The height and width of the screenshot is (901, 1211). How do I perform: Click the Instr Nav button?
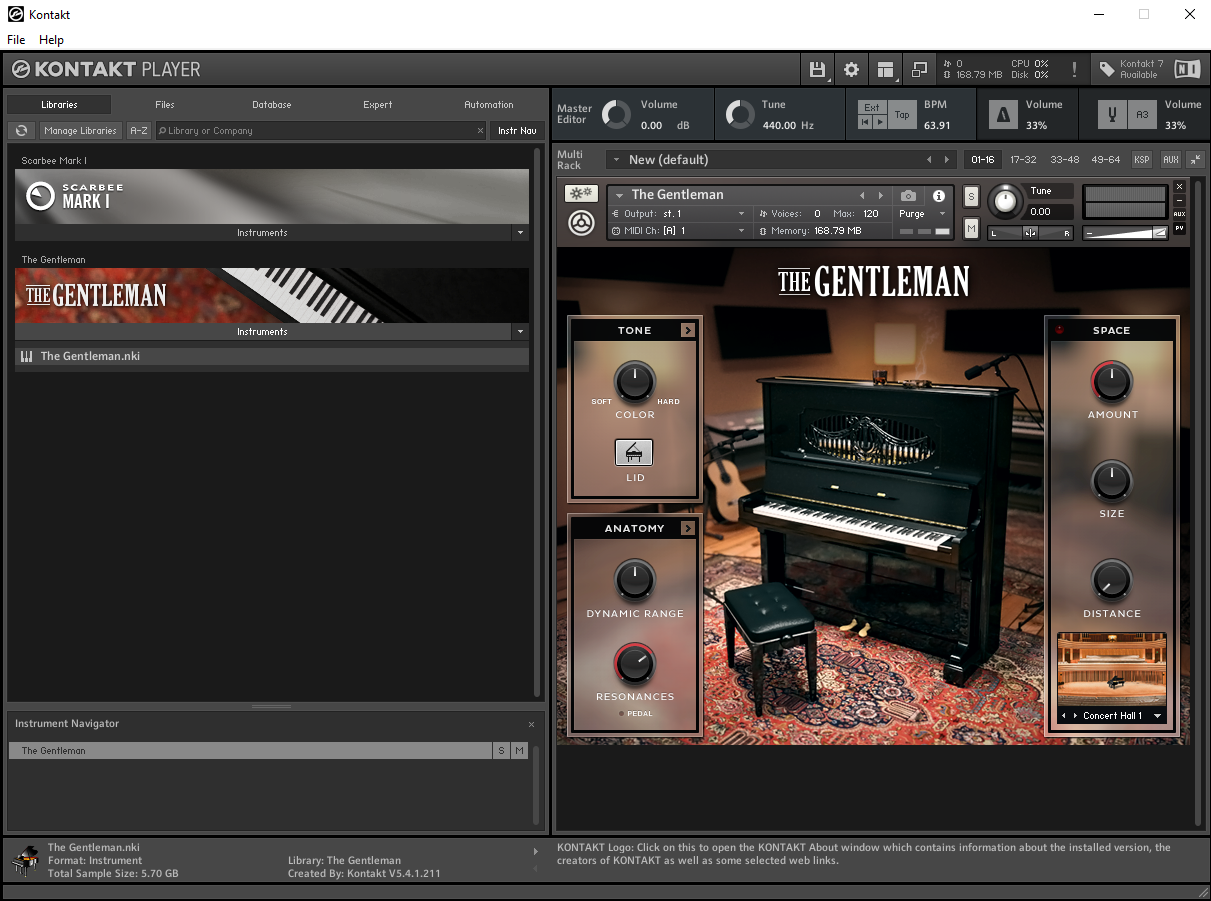(x=518, y=130)
